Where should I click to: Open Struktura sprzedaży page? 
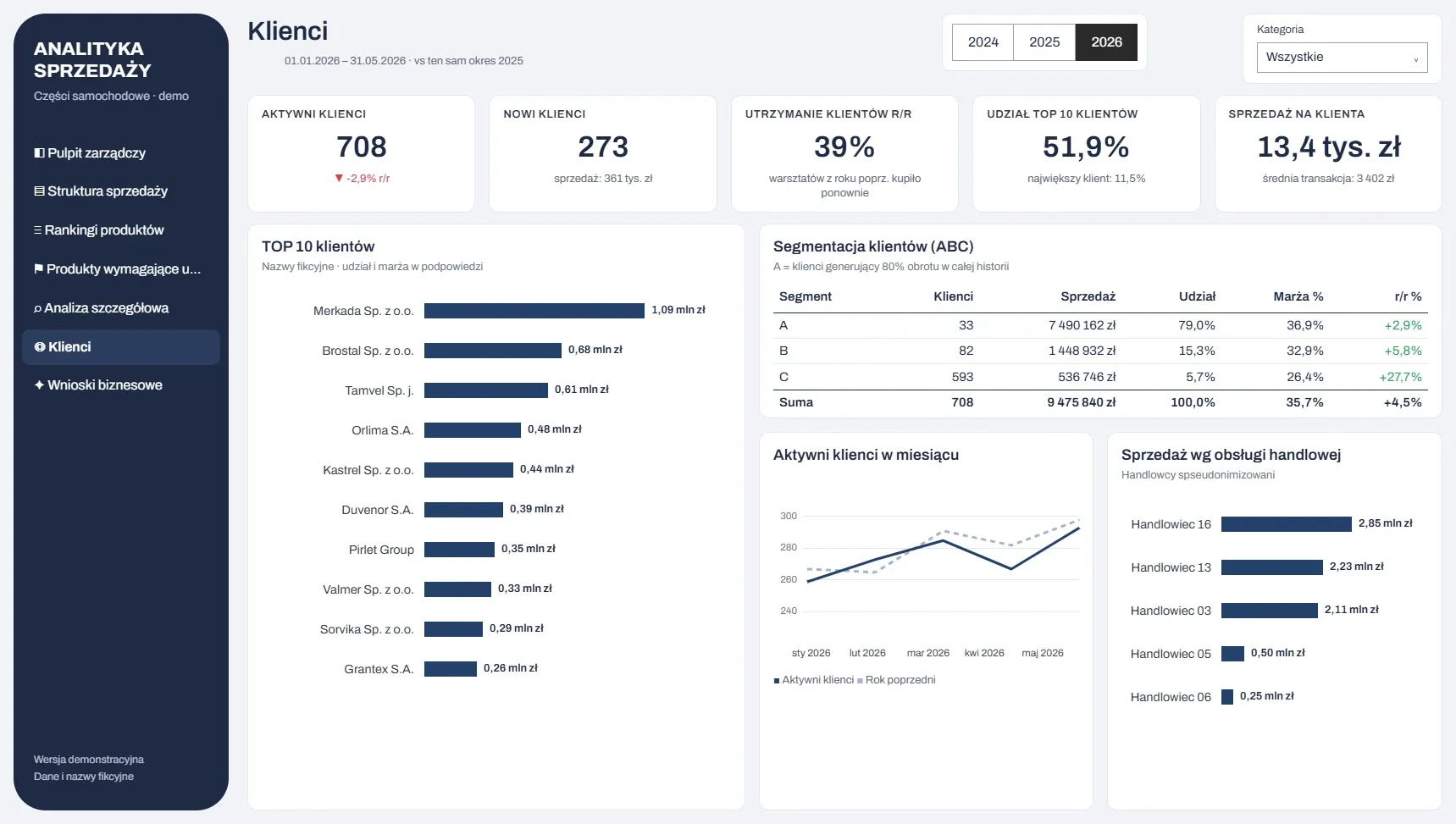(x=121, y=191)
